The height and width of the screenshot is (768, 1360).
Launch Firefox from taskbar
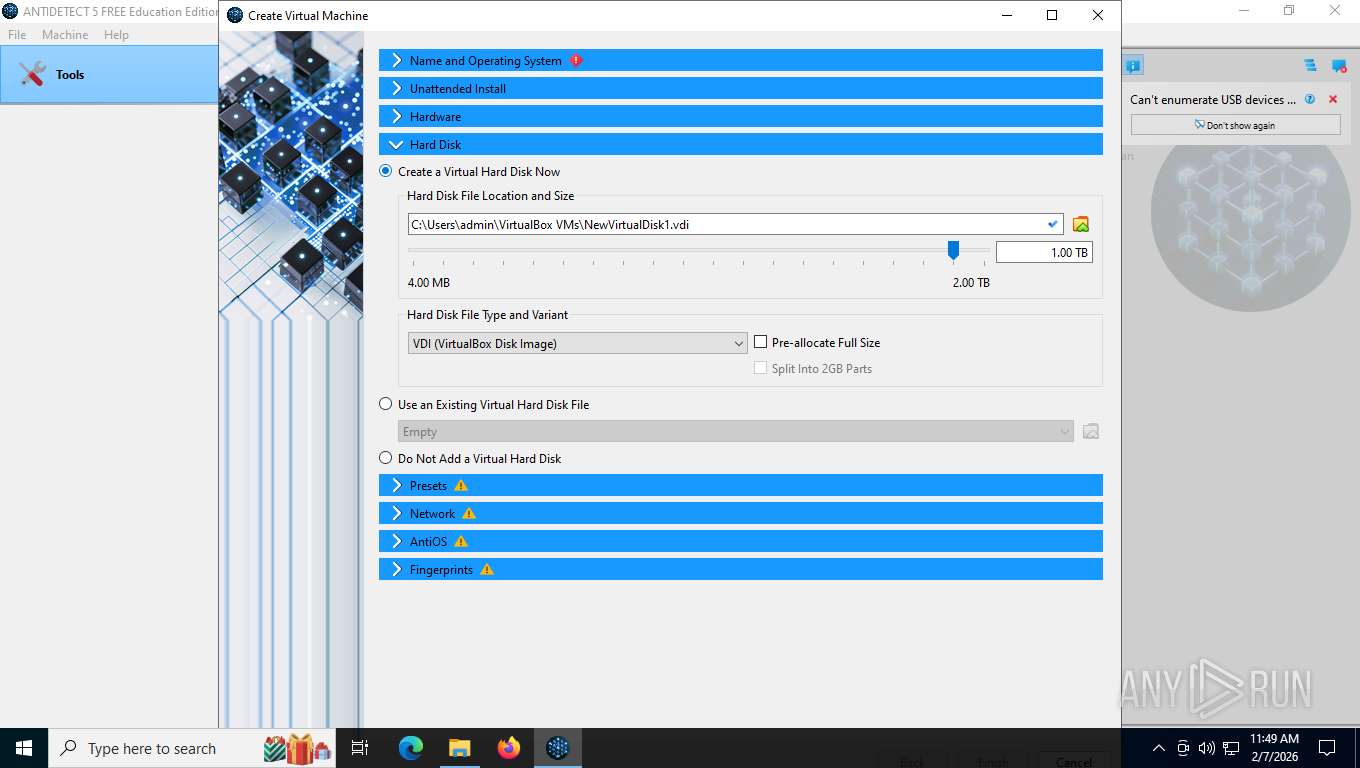pos(509,748)
